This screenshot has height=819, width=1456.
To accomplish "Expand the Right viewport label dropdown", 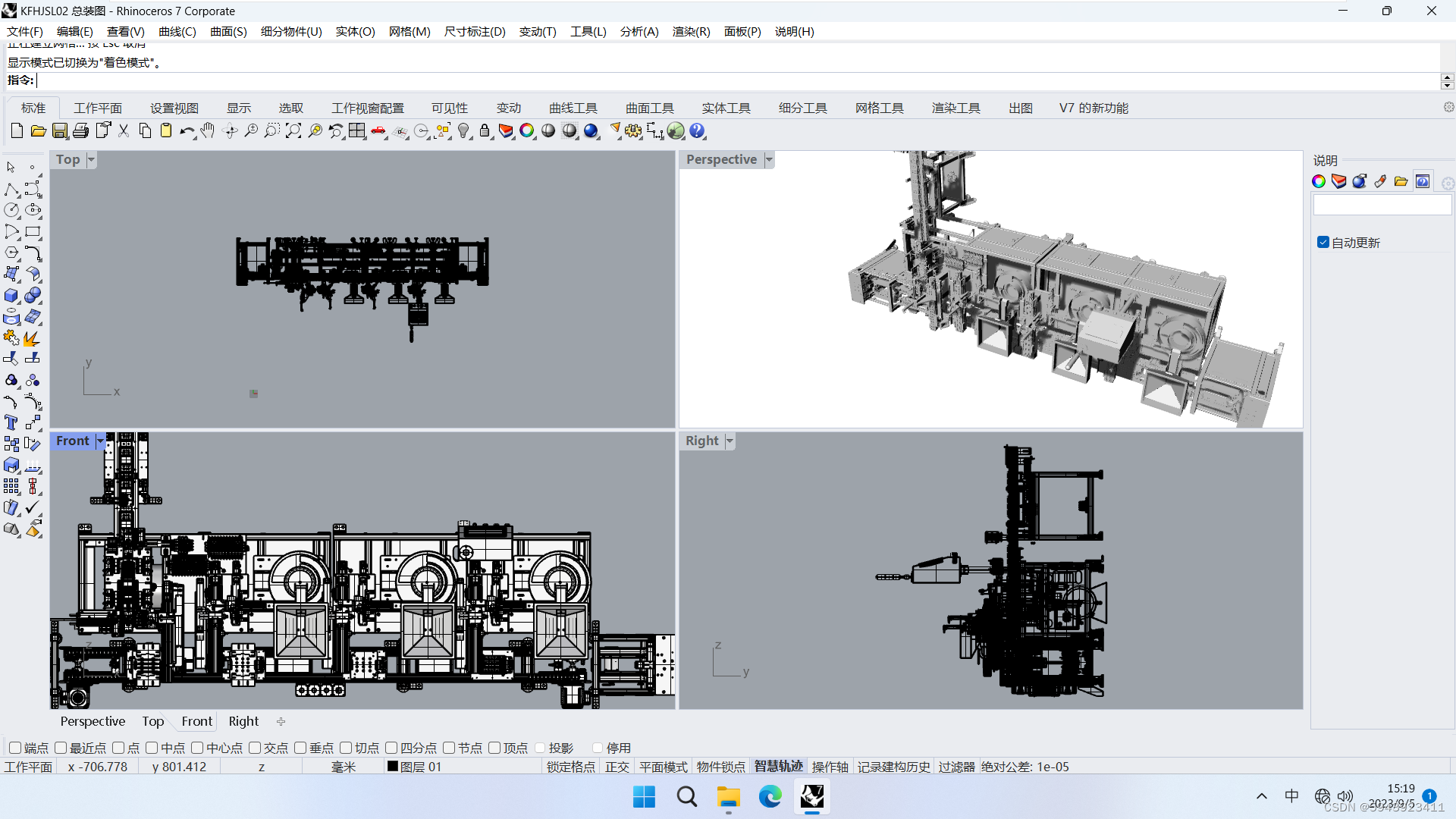I will coord(729,441).
